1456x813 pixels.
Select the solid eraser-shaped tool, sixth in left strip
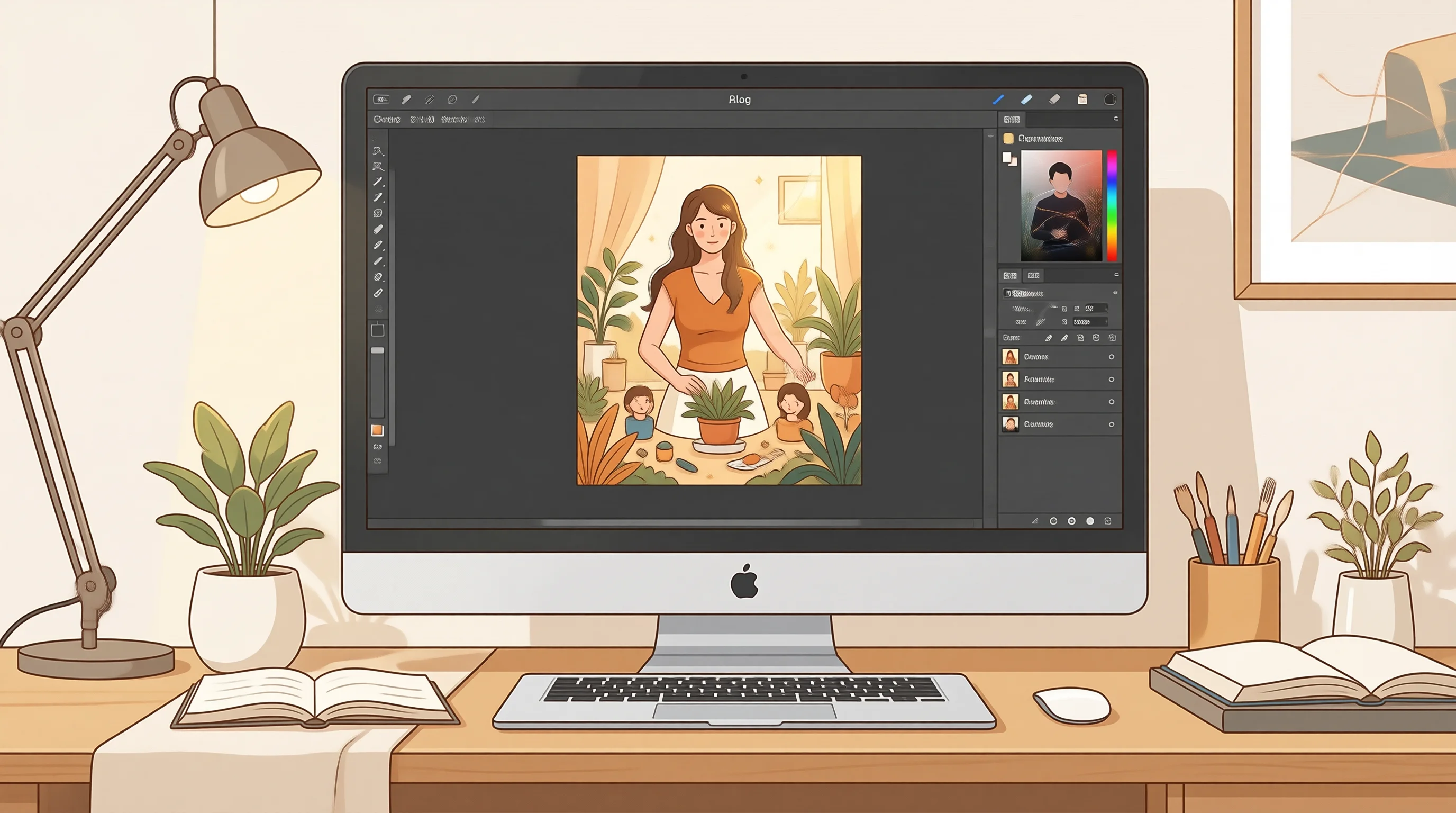click(378, 229)
